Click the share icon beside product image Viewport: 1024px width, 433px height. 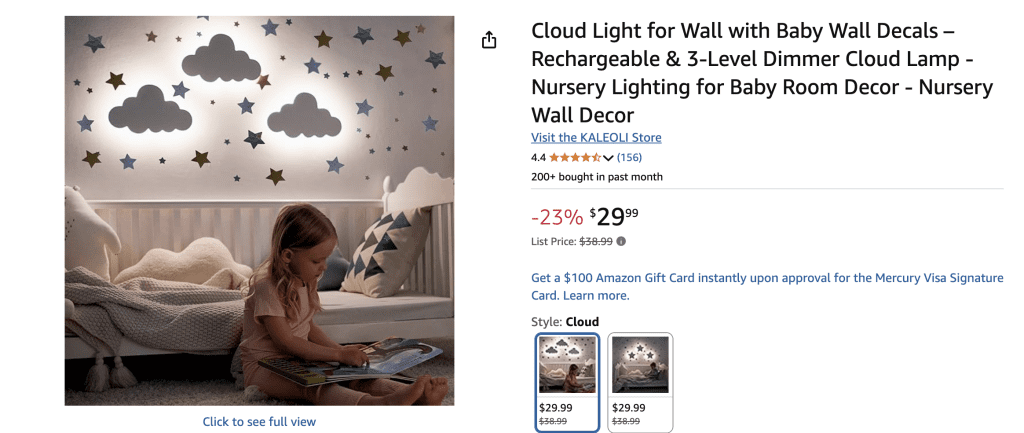(x=488, y=40)
